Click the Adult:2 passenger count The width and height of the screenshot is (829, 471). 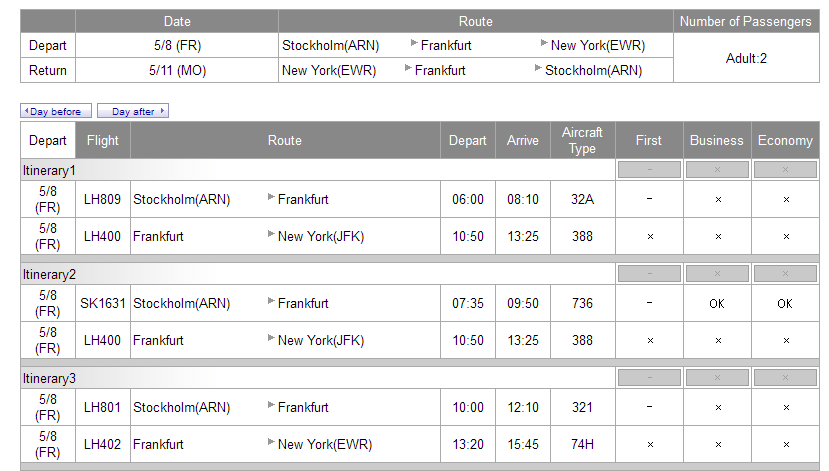[746, 58]
